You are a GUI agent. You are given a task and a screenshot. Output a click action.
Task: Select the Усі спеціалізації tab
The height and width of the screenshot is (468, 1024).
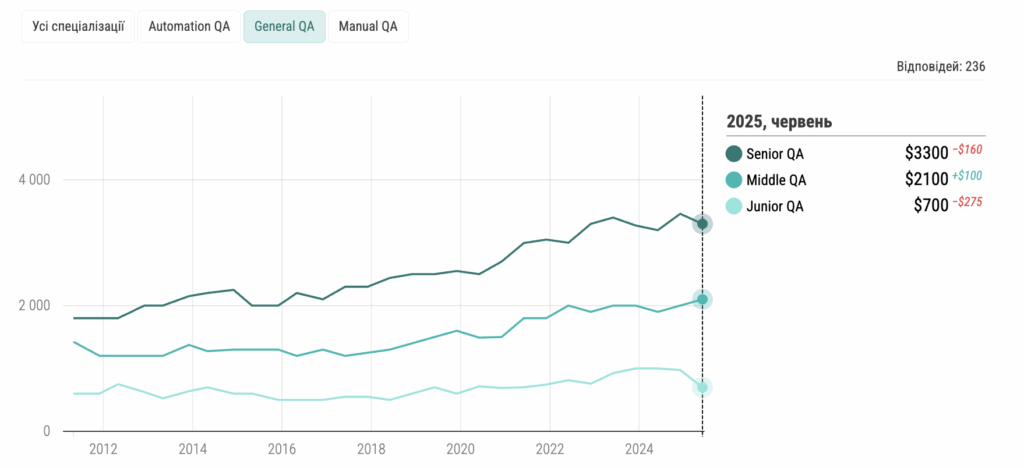[76, 27]
